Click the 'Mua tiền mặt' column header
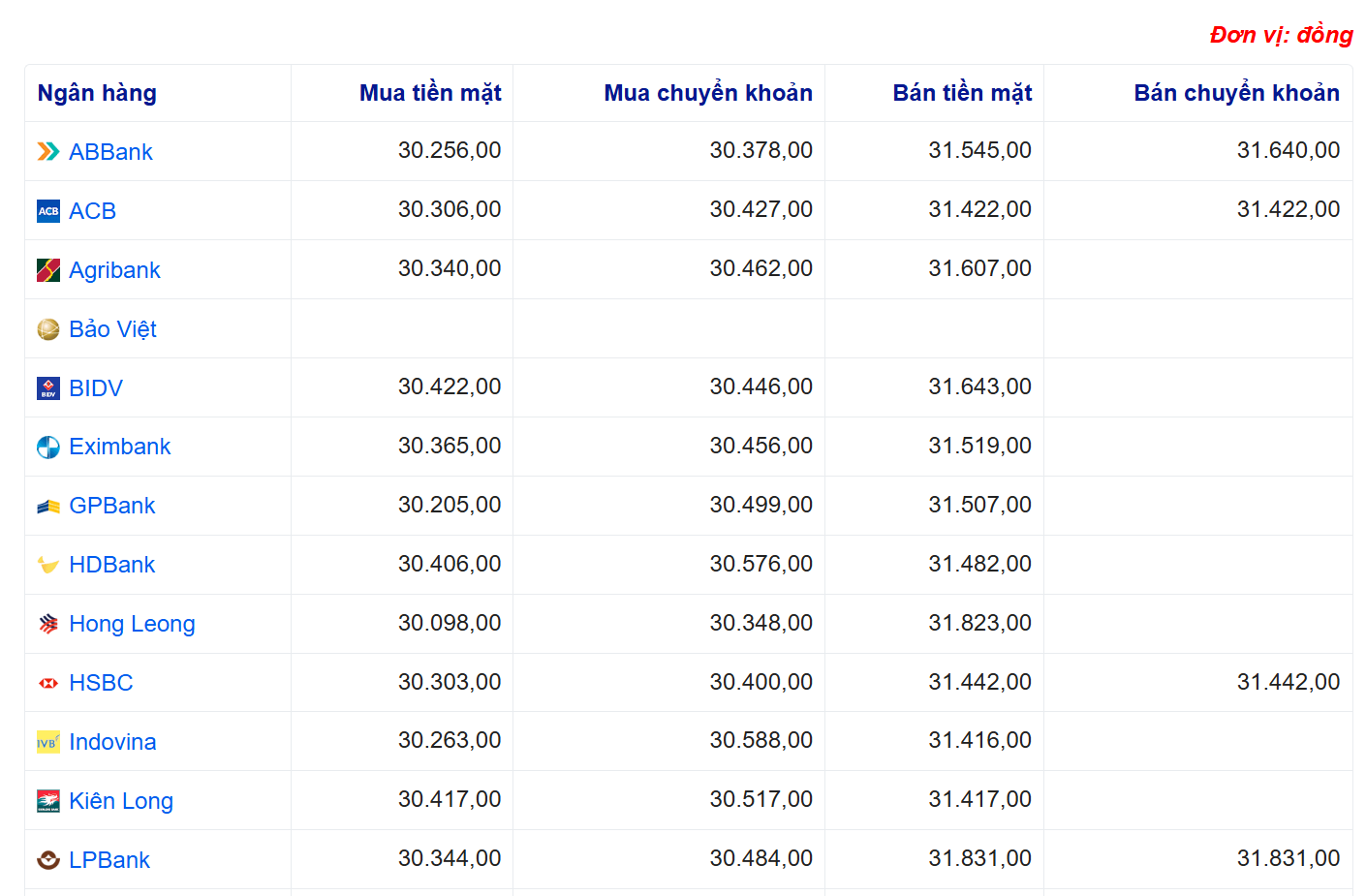 [x=430, y=93]
